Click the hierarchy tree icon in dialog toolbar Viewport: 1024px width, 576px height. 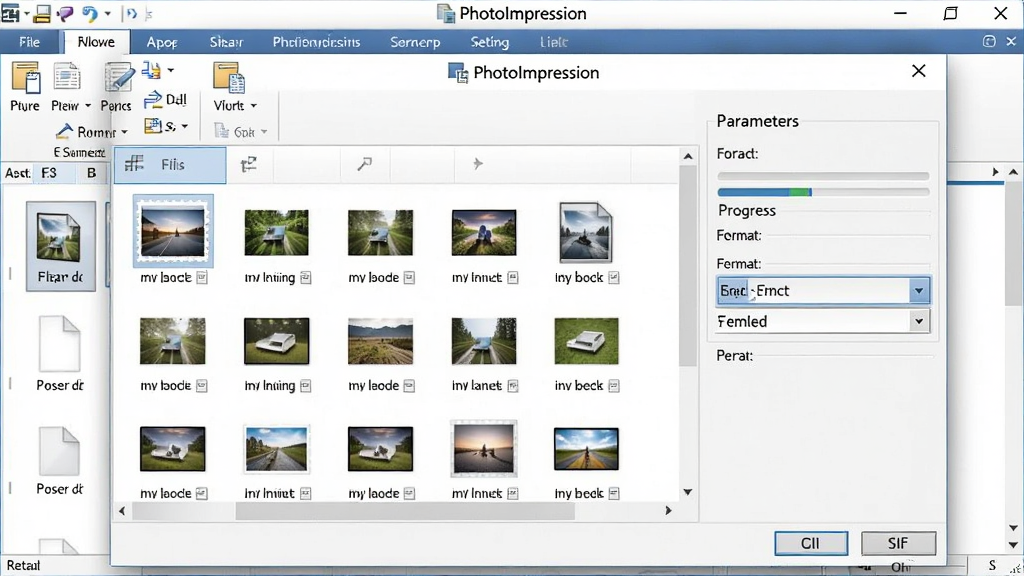pos(249,165)
